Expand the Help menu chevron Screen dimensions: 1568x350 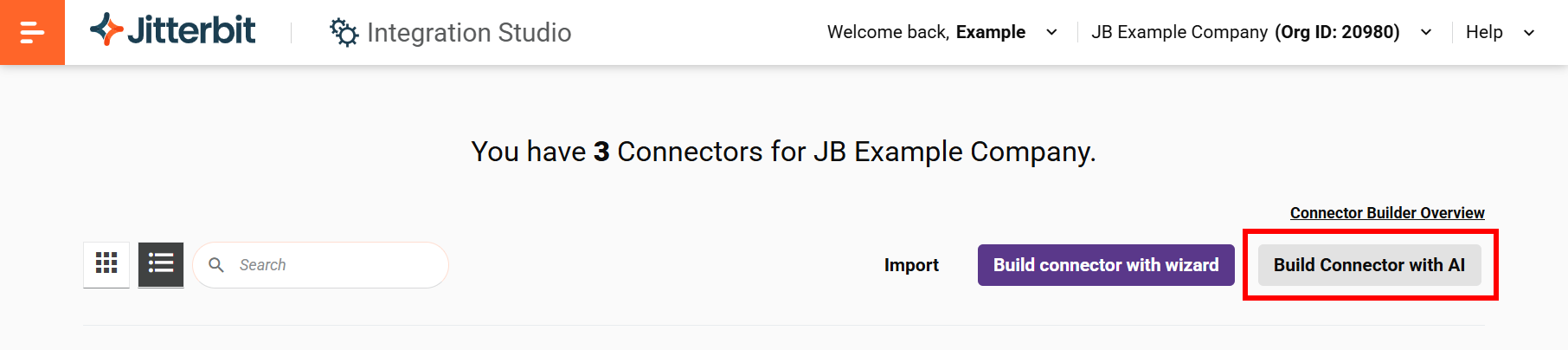pos(1528,33)
